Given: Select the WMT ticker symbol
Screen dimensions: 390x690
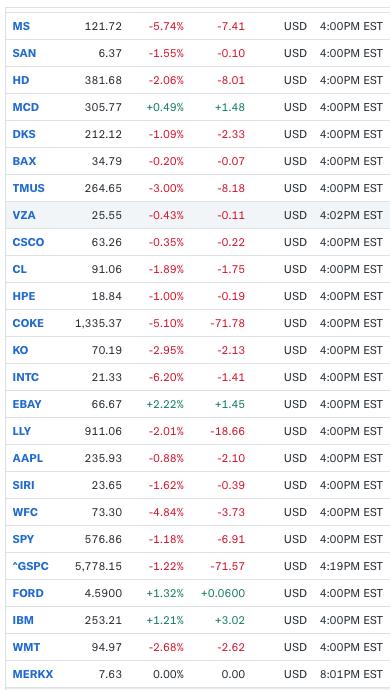Looking at the screenshot, I should pos(26,647).
